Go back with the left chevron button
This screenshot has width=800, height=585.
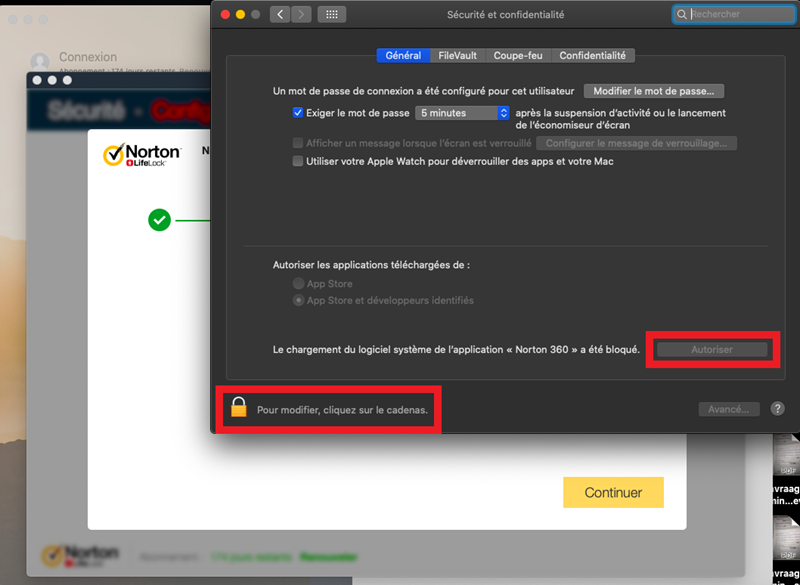point(280,14)
